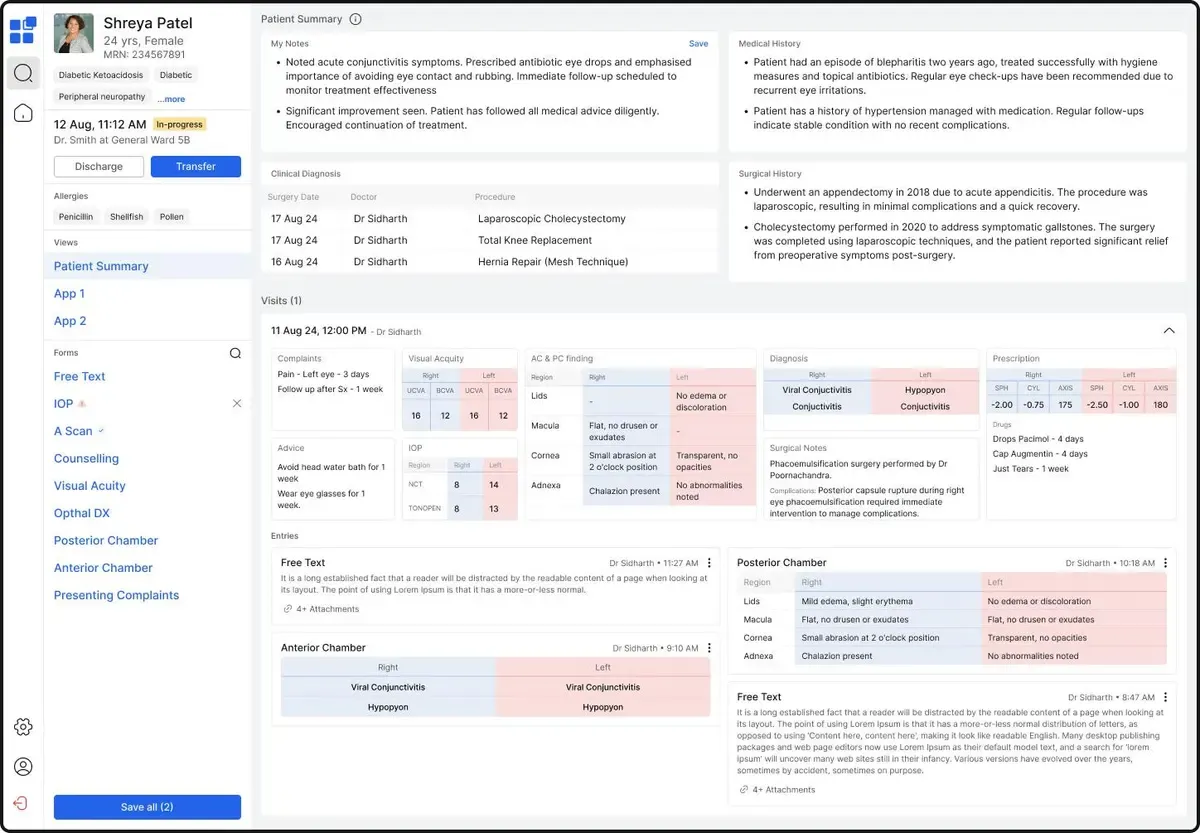Open the home icon in sidebar
Screen dimensions: 1200x833
point(23,113)
